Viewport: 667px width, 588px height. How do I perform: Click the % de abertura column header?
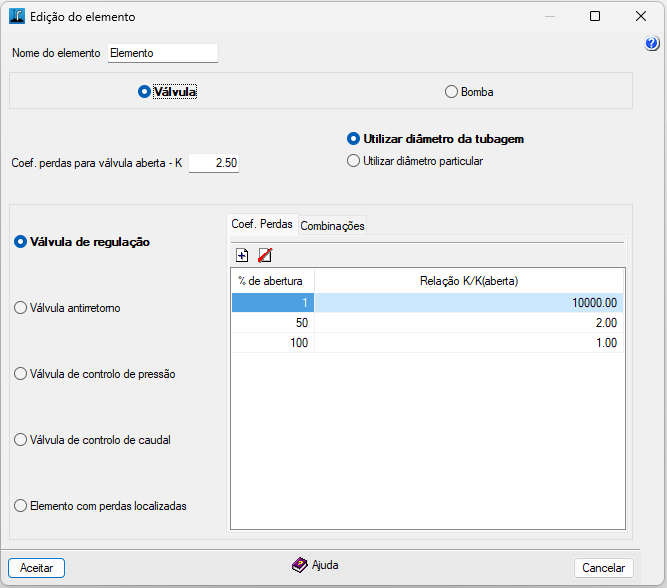[273, 281]
